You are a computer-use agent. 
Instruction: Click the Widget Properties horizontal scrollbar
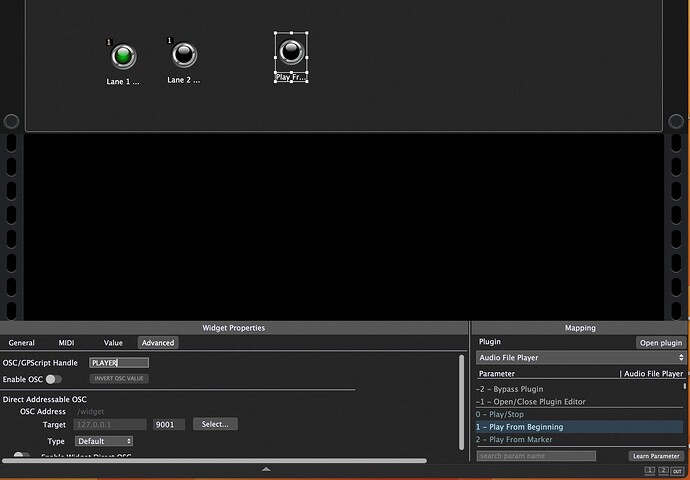(x=214, y=461)
